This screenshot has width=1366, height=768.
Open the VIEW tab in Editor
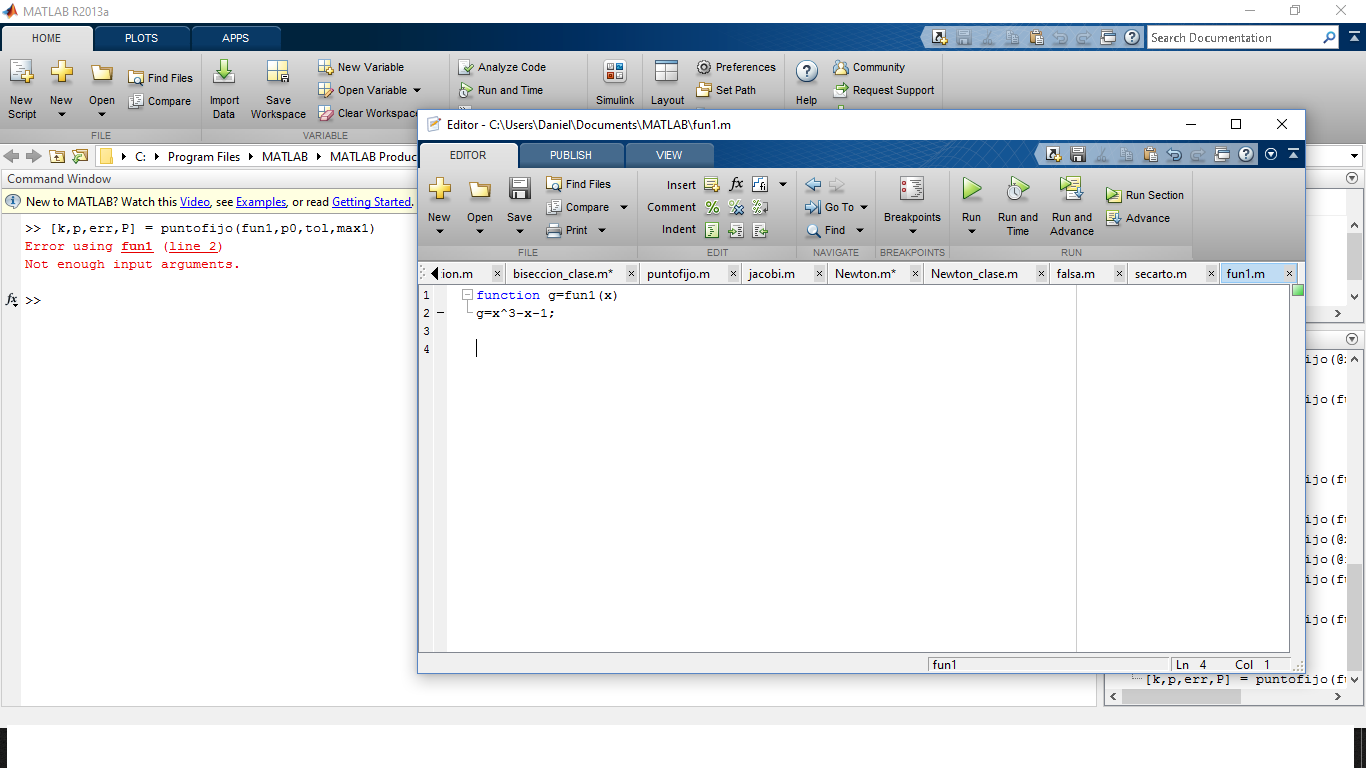(669, 155)
